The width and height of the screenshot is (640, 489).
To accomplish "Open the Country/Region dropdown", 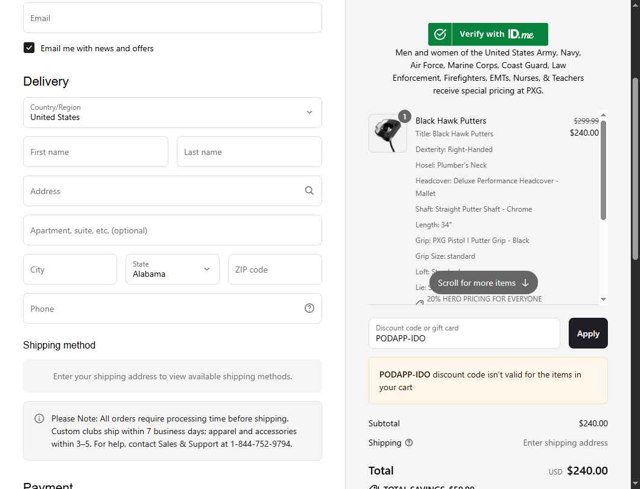I will pos(172,112).
